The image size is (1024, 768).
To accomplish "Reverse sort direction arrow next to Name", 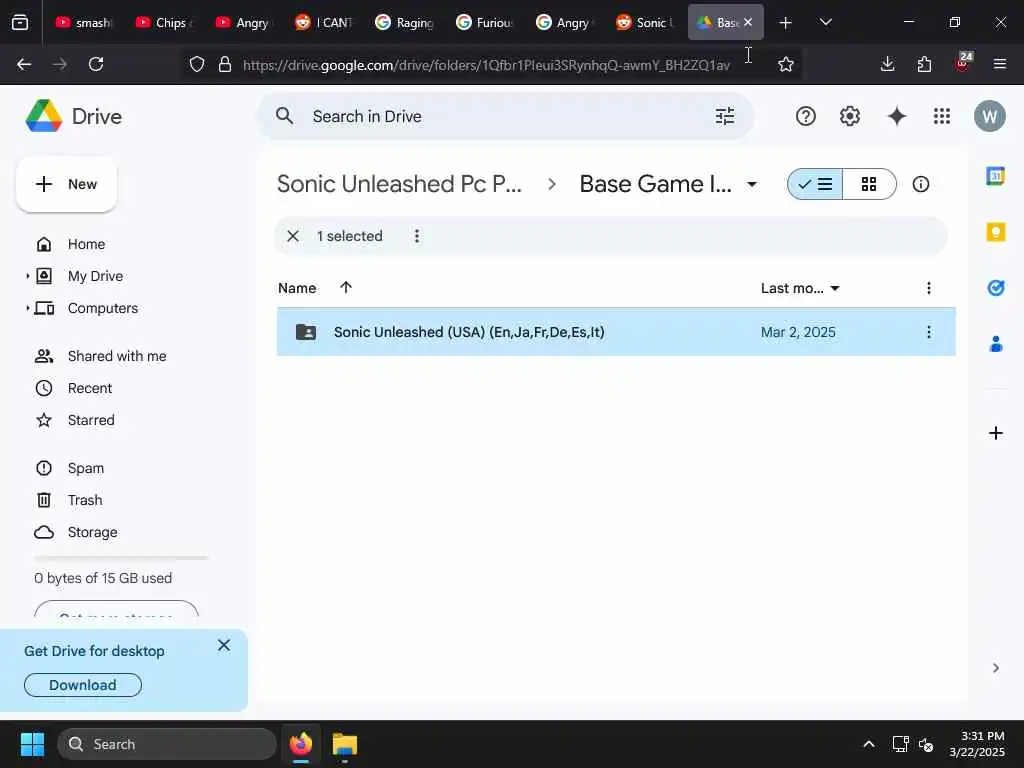I will 346,287.
